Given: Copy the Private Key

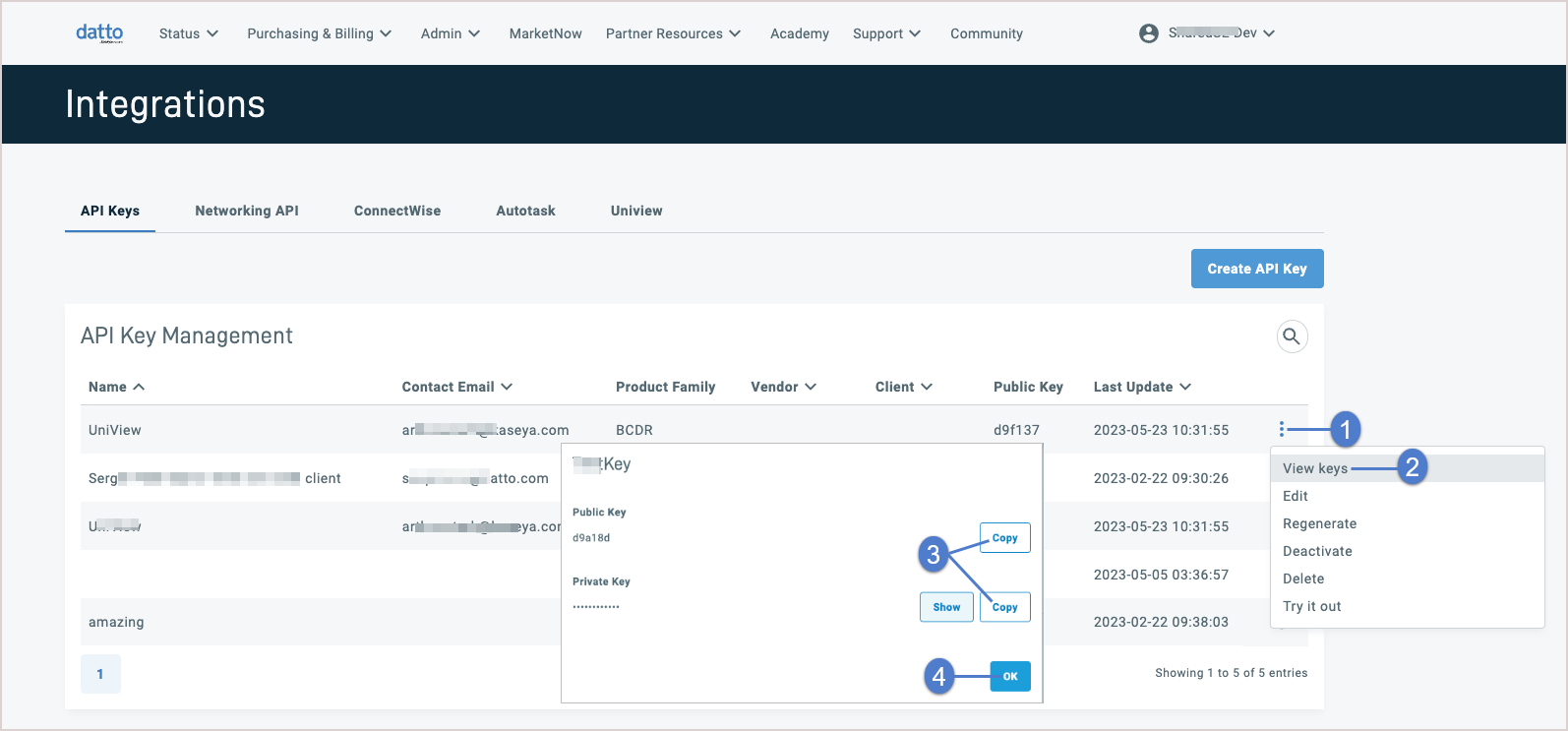Looking at the screenshot, I should (1005, 607).
